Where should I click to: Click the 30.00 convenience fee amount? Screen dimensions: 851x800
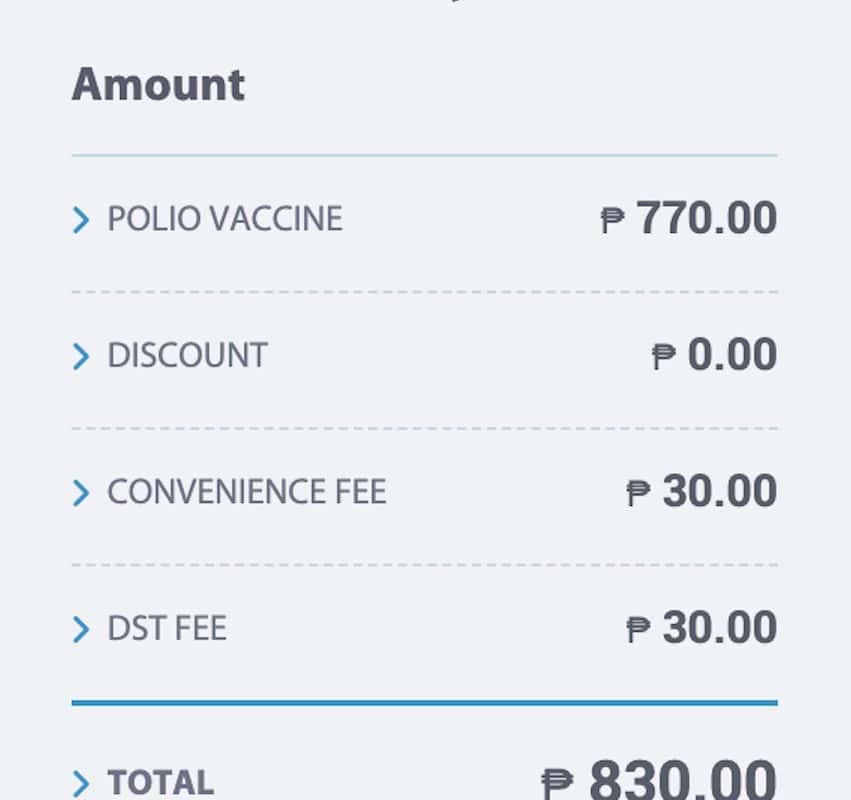[719, 491]
